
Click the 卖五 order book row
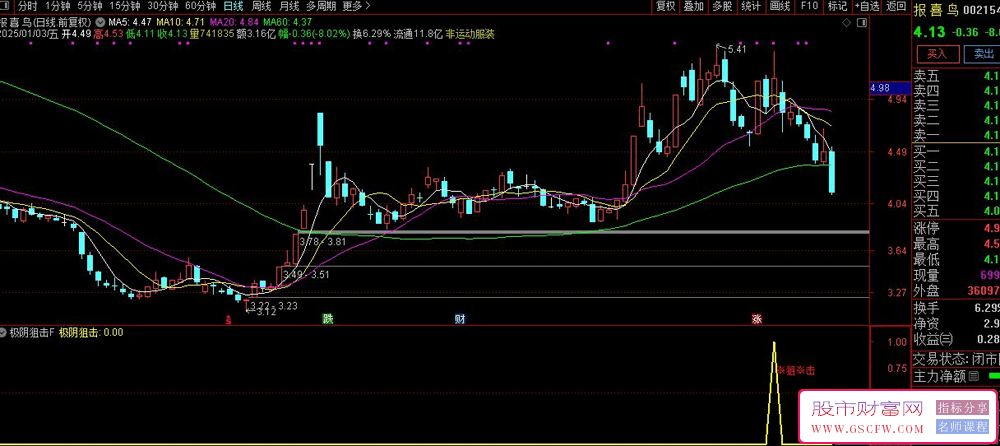[956, 75]
